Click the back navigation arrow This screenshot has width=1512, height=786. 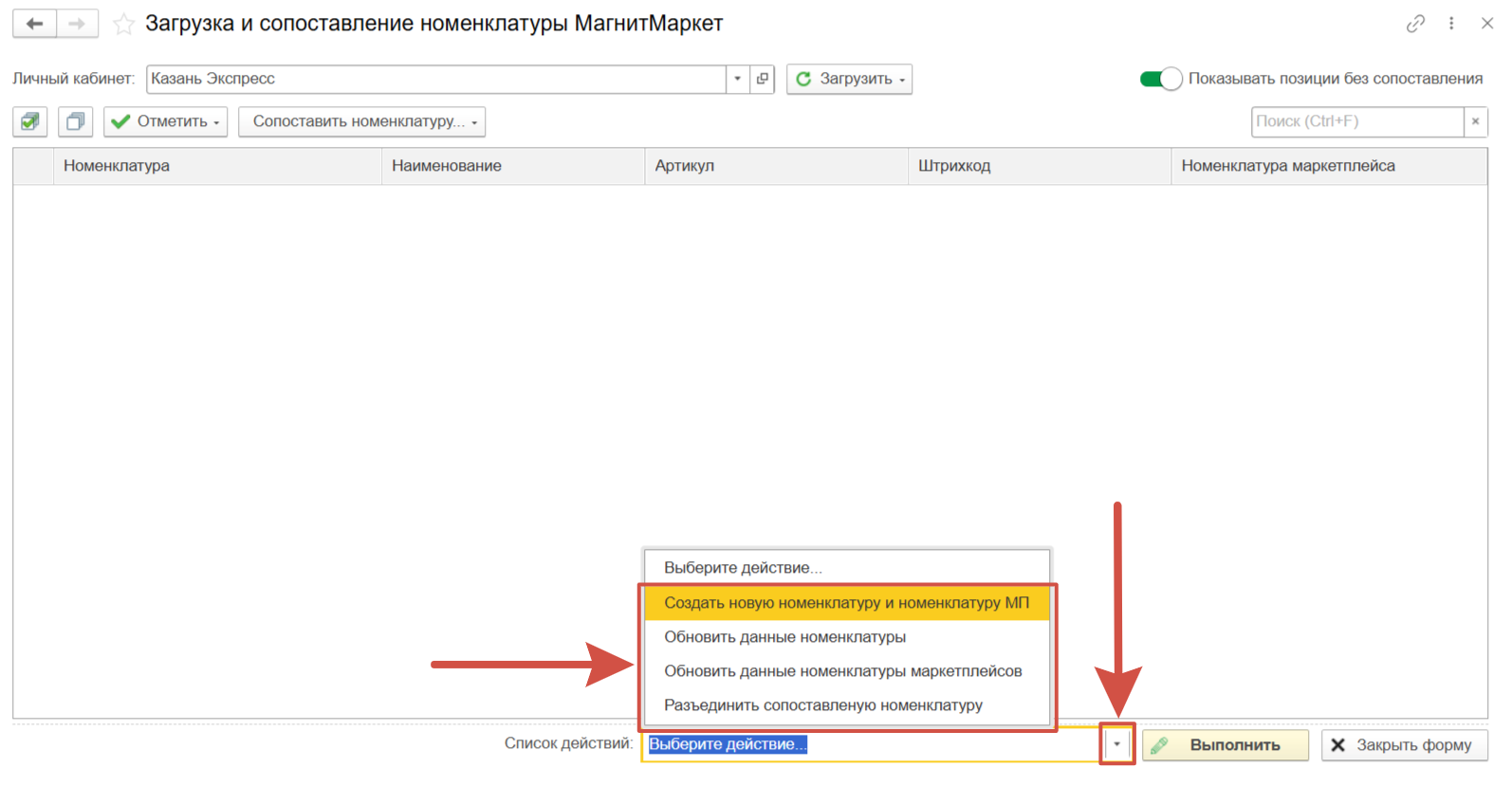35,24
